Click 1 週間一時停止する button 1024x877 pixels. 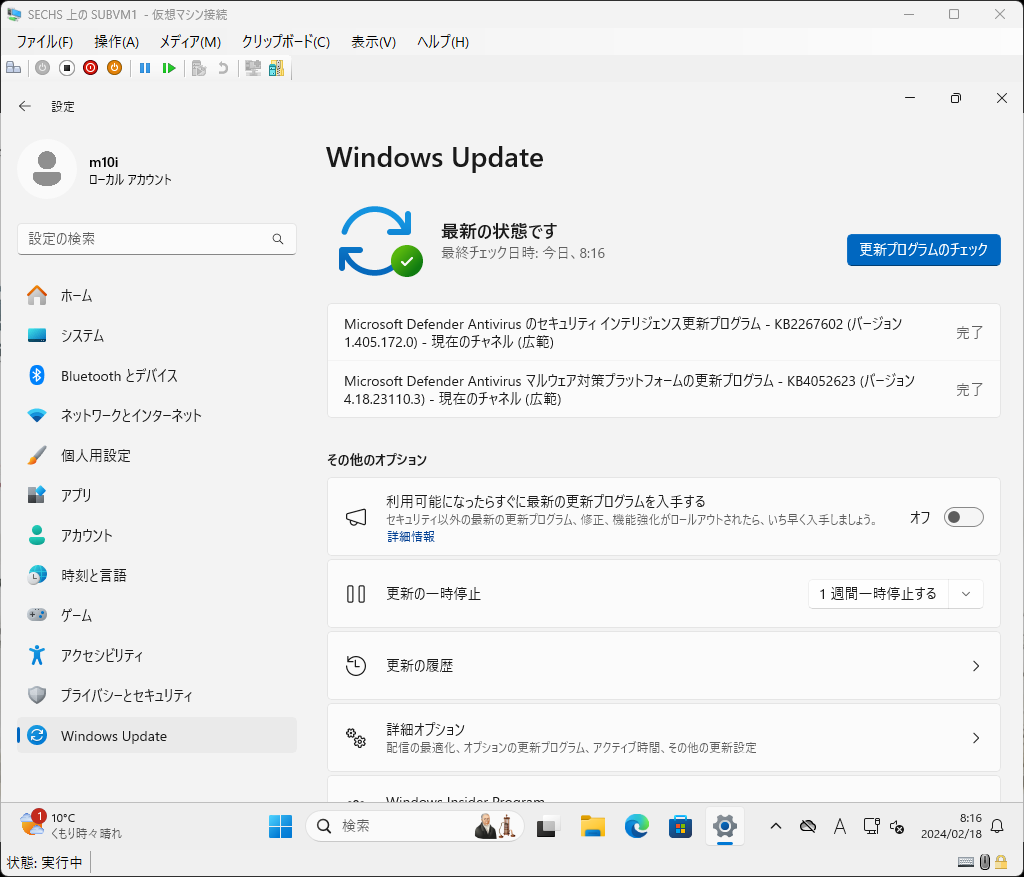coord(878,594)
